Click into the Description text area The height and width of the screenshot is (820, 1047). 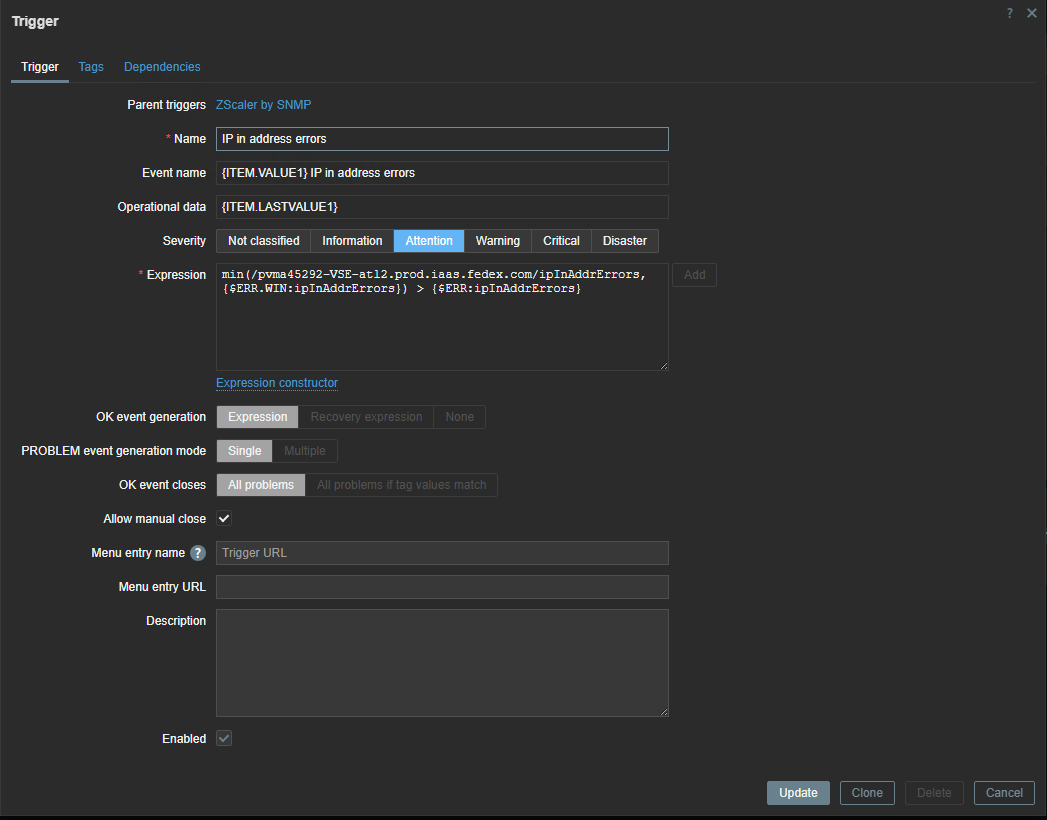pos(442,662)
